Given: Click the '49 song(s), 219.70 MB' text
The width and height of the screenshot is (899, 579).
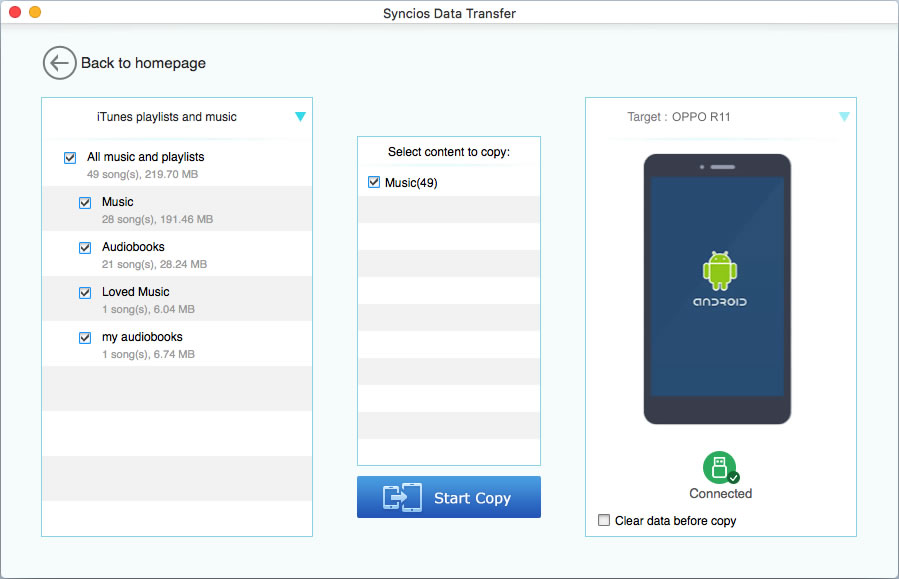Looking at the screenshot, I should click(143, 174).
